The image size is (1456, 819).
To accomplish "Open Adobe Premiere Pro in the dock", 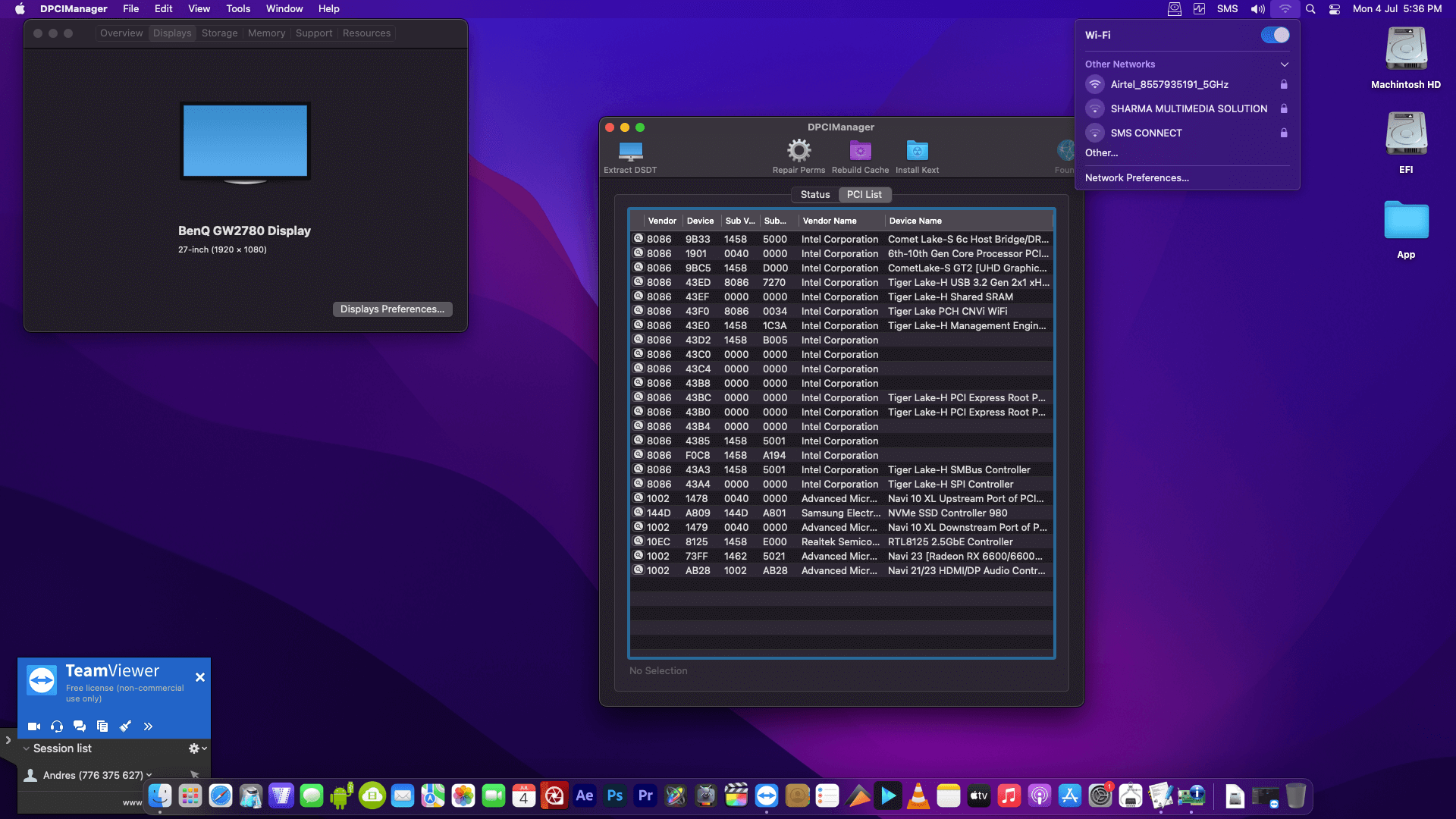I will coord(645,795).
